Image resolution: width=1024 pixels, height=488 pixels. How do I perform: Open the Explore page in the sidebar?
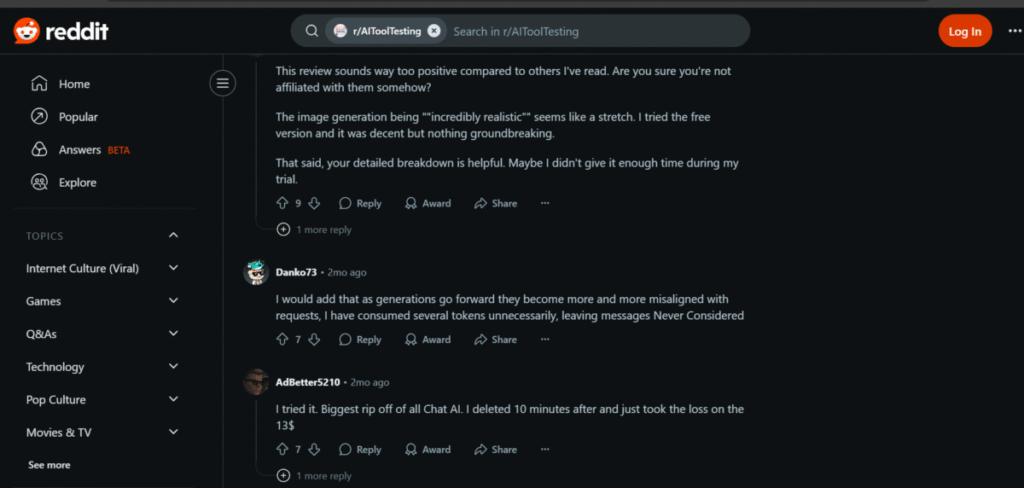77,183
